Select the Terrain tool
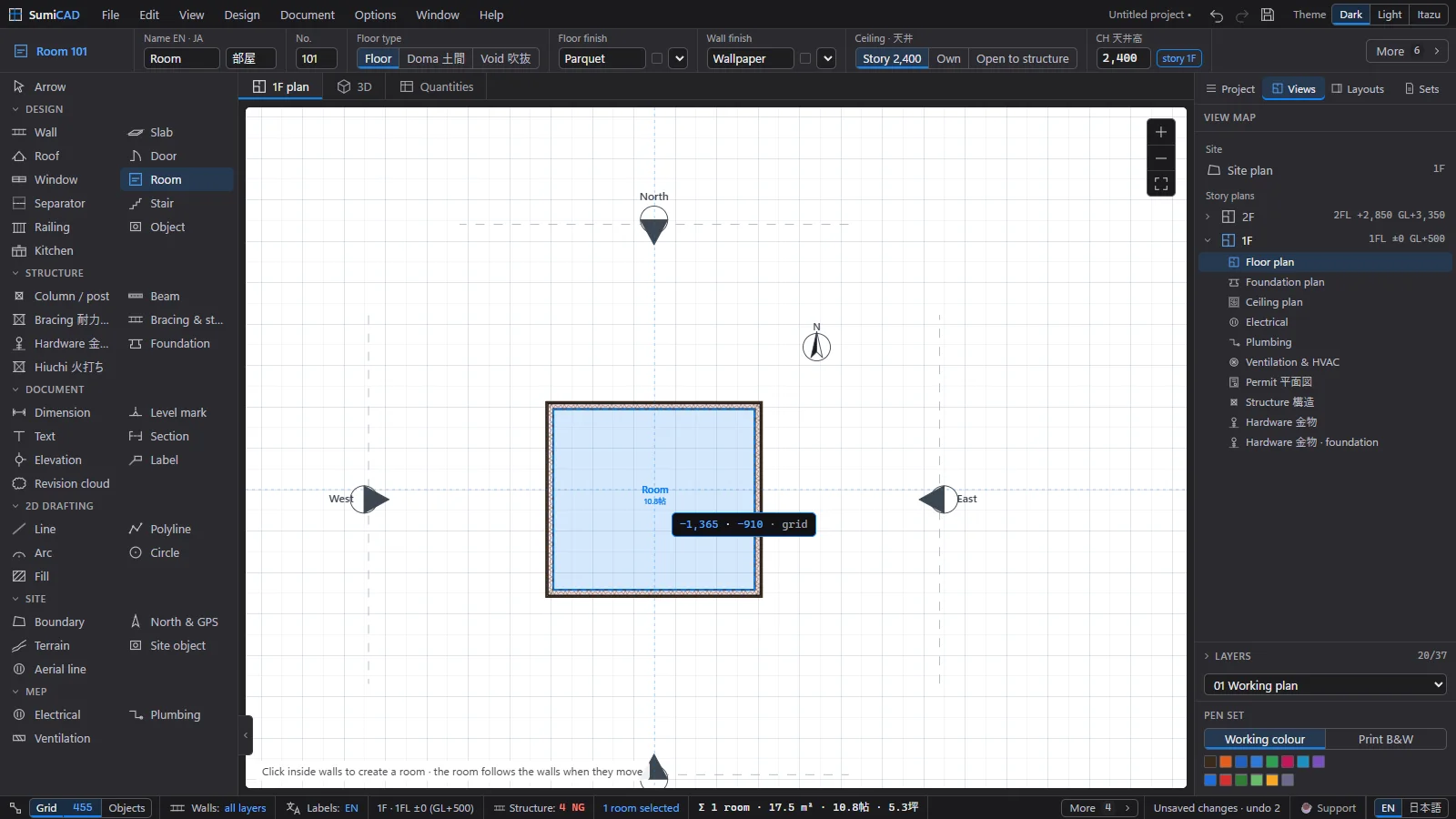This screenshot has height=819, width=1456. point(60,646)
